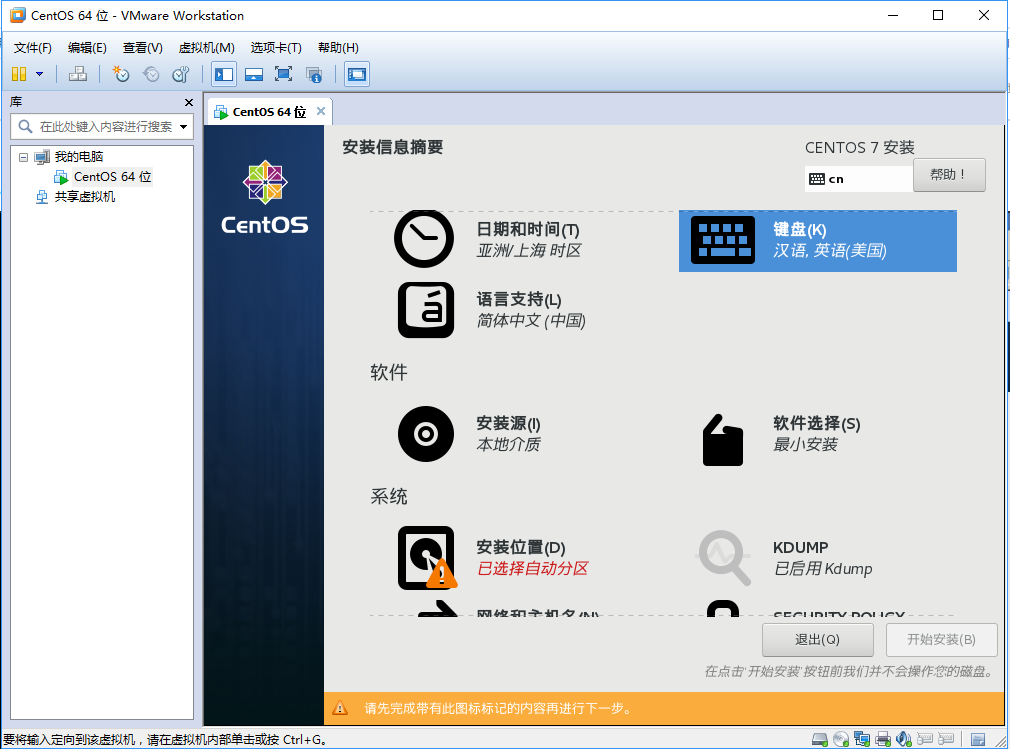Click the 软件选择(S) label
This screenshot has height=749, width=1010.
(816, 424)
